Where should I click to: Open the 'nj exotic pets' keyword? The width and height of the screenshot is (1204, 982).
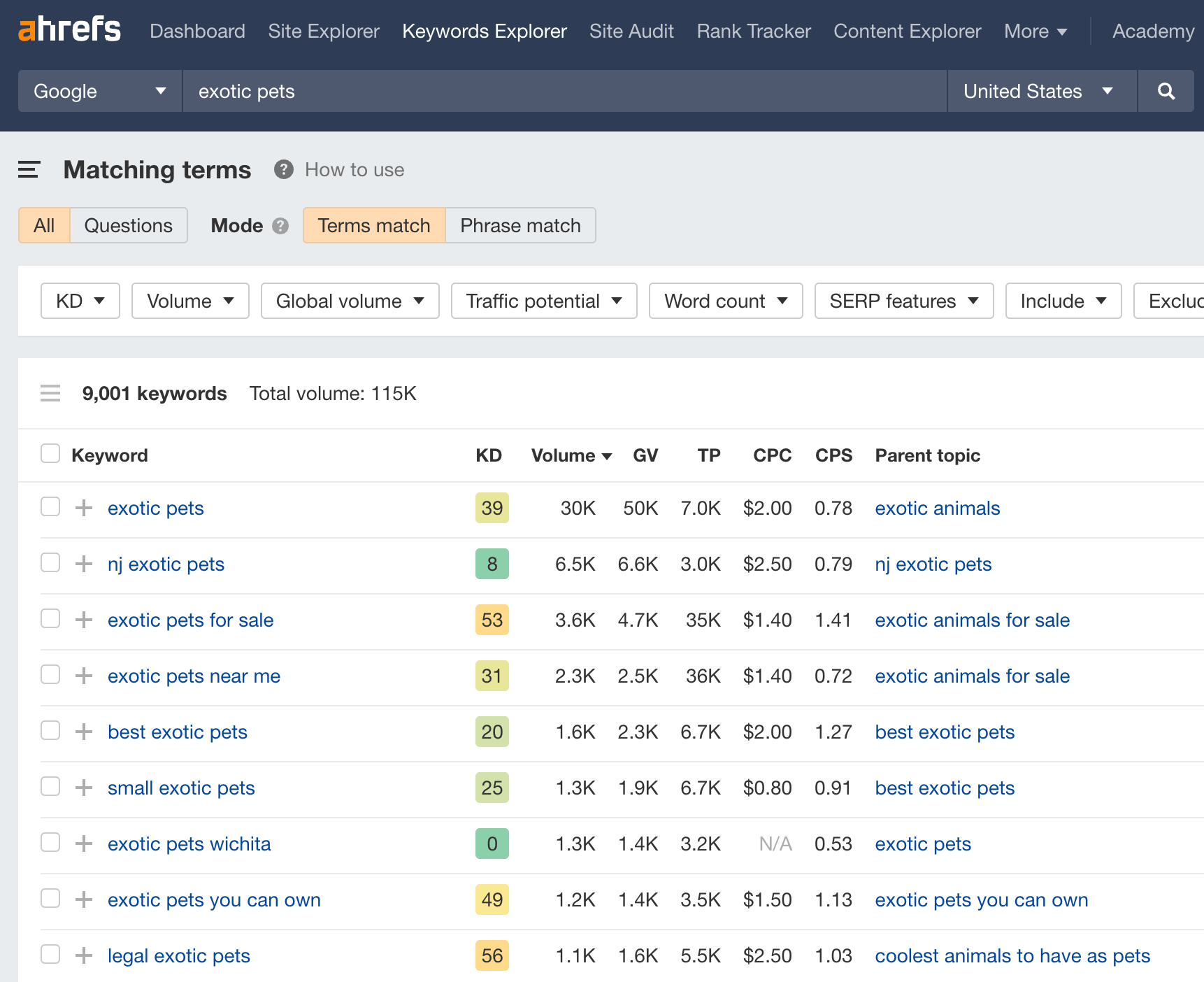[166, 564]
